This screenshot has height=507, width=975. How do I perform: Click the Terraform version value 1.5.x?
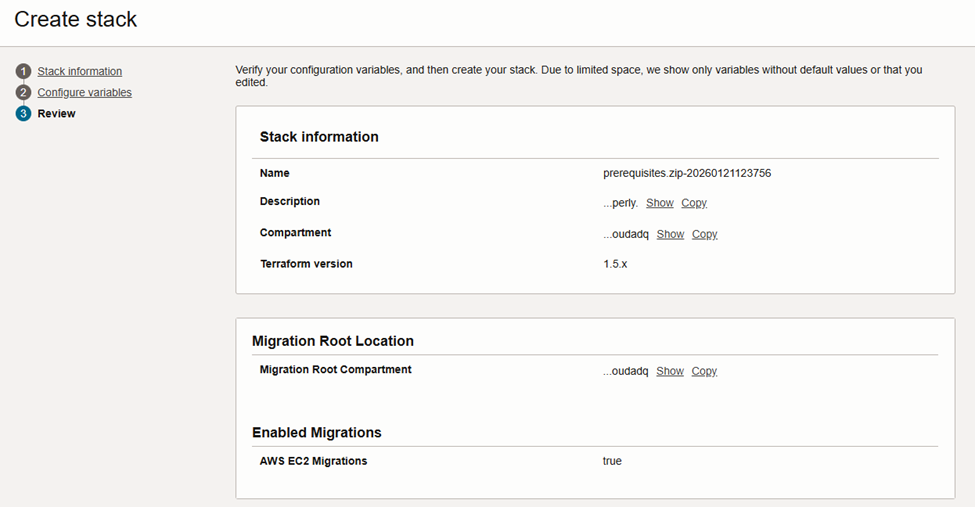tap(615, 264)
